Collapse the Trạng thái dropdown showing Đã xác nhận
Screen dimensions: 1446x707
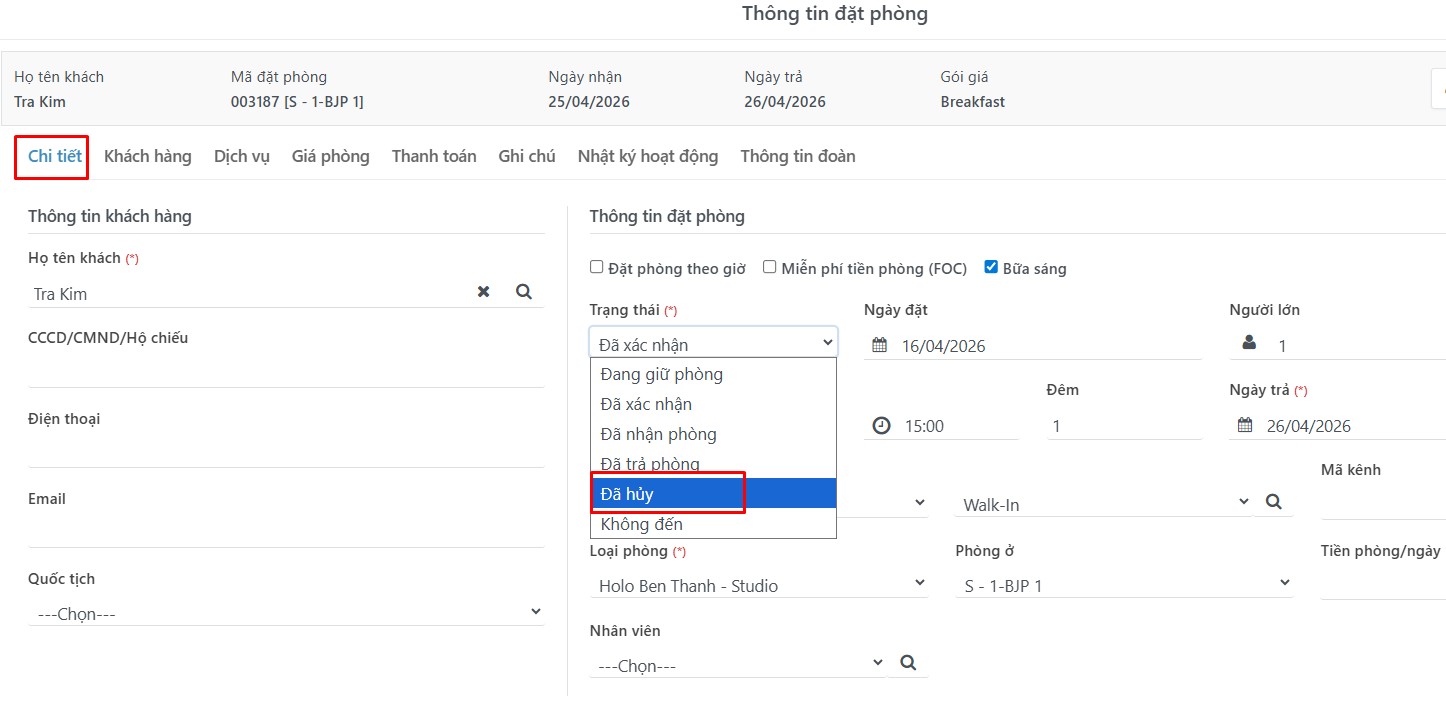[x=713, y=342]
